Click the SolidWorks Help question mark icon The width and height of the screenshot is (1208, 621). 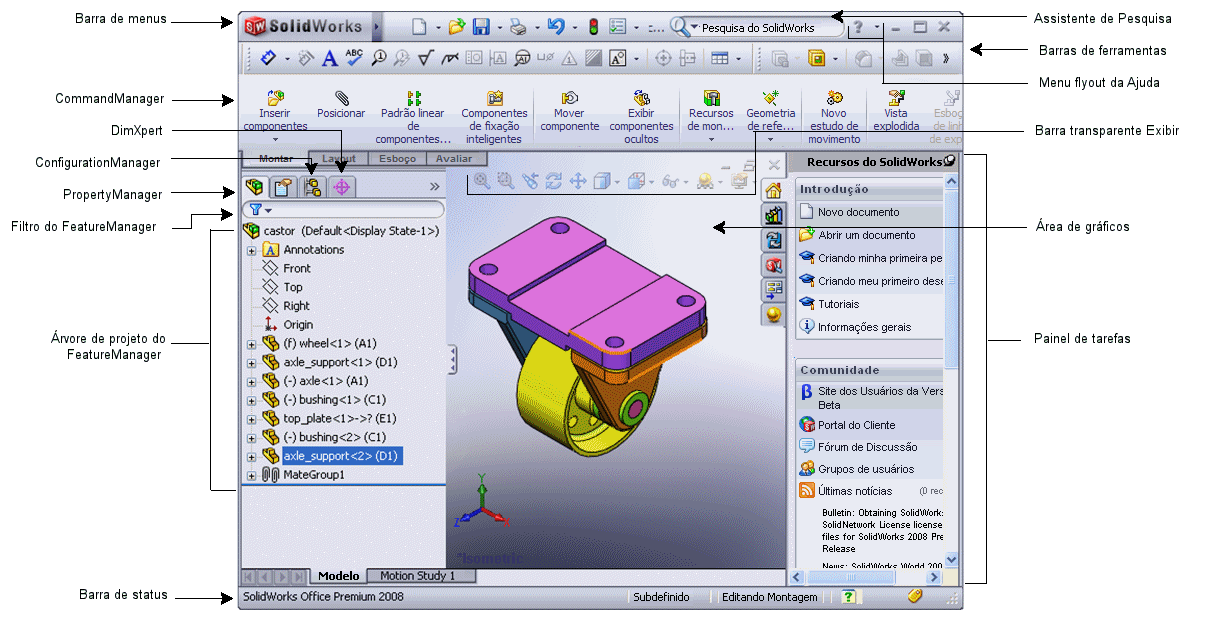point(857,28)
